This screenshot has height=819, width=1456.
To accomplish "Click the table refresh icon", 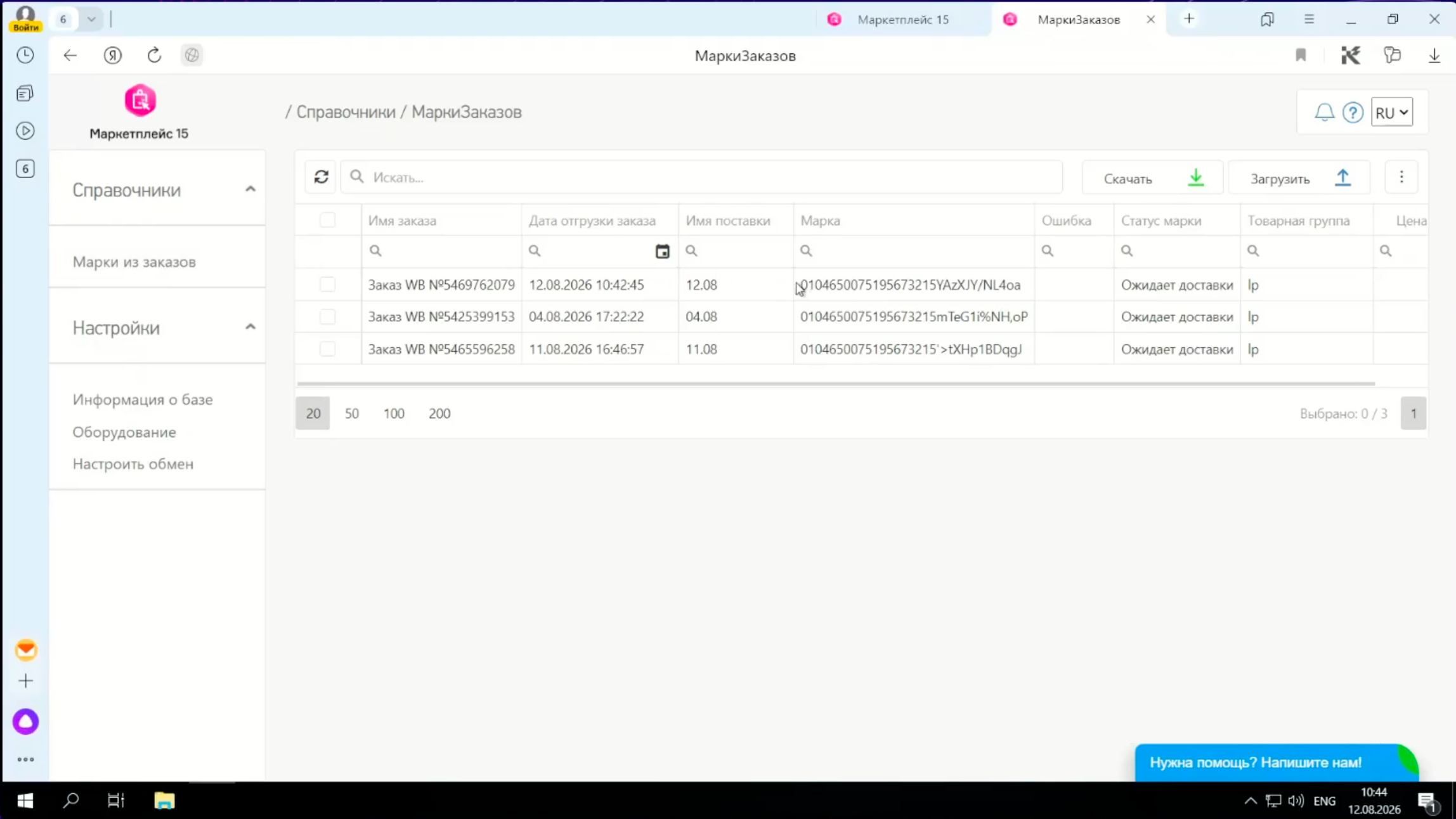I will click(321, 177).
